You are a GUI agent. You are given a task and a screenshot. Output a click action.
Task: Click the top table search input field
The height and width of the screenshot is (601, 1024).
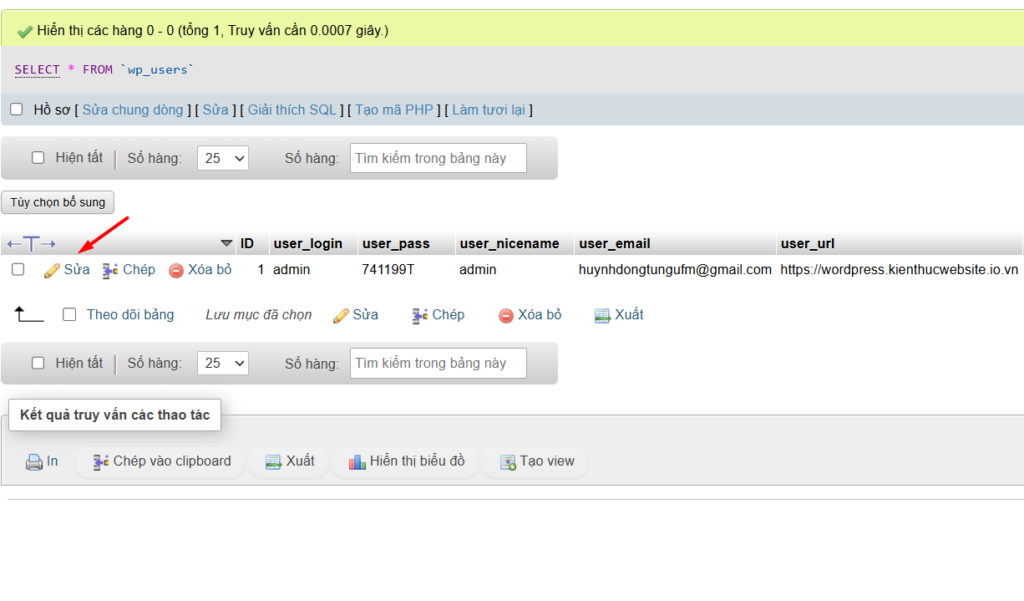[438, 158]
